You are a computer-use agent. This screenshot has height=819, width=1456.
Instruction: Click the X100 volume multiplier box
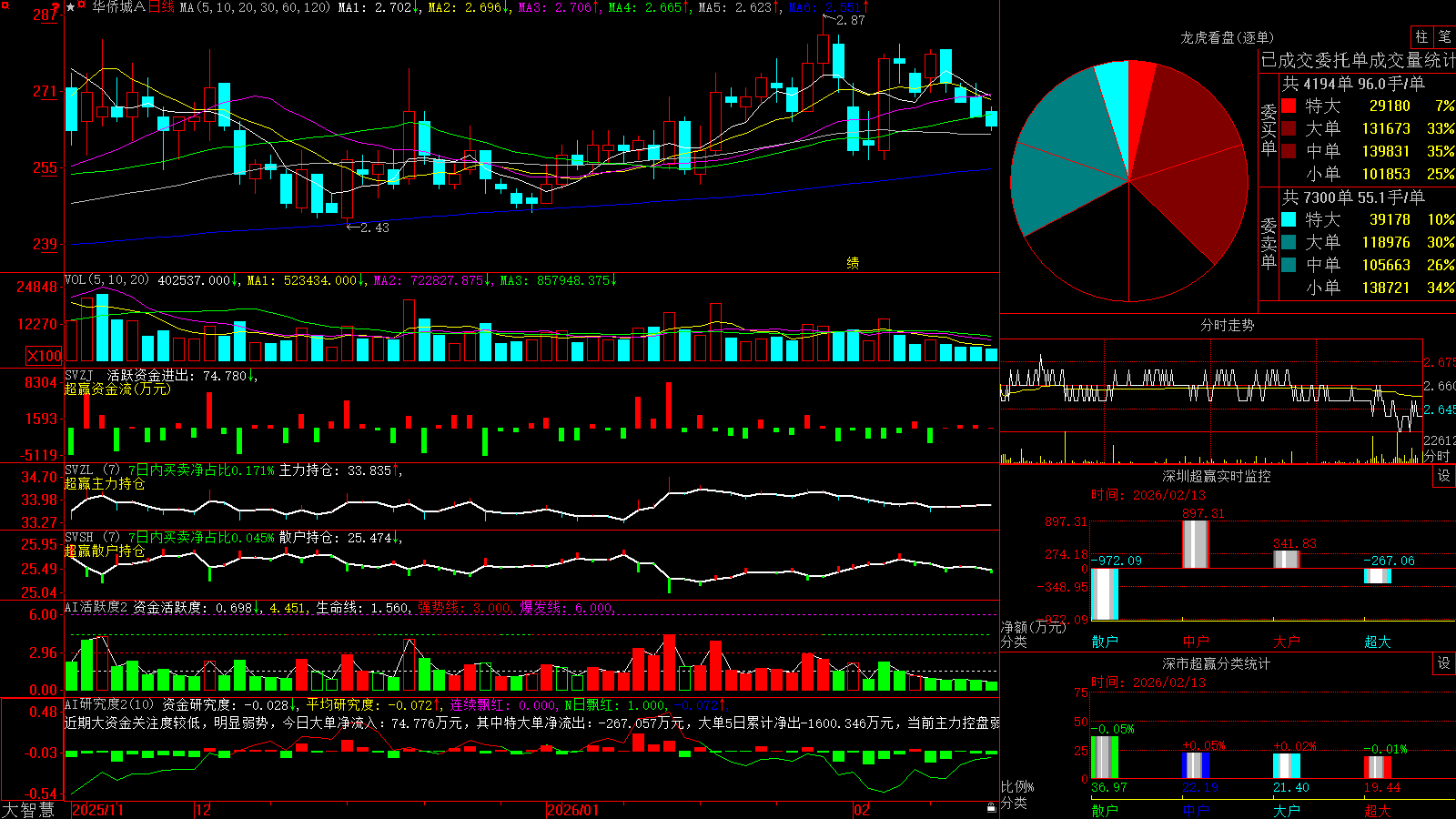point(45,356)
